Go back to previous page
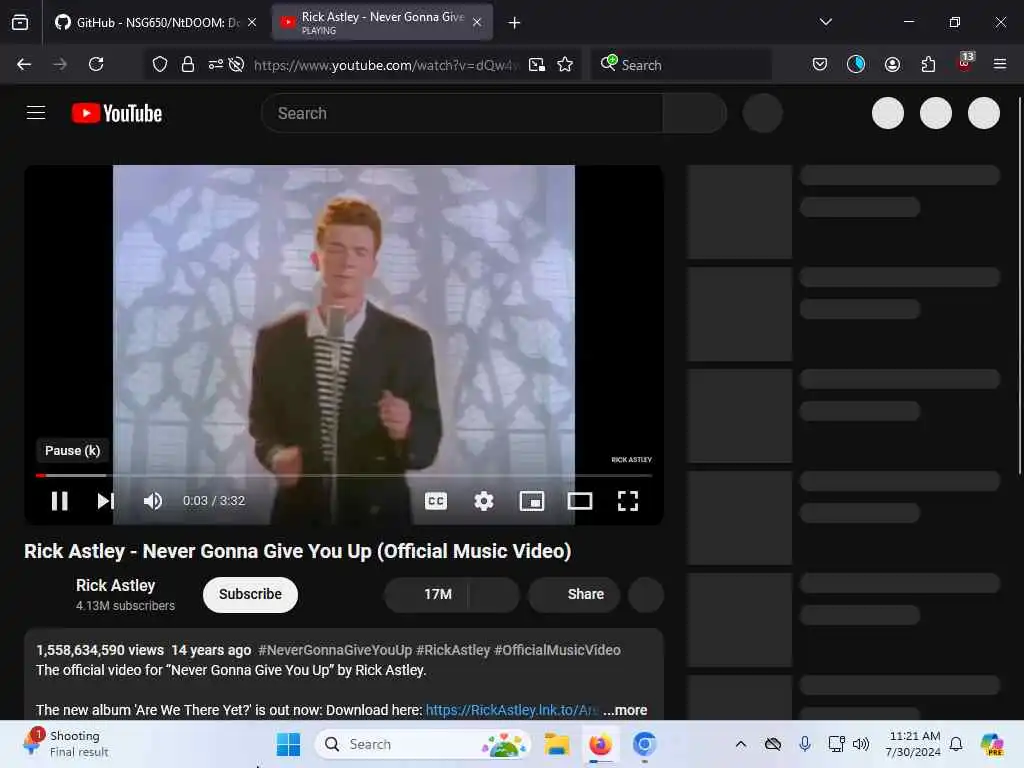 [24, 64]
